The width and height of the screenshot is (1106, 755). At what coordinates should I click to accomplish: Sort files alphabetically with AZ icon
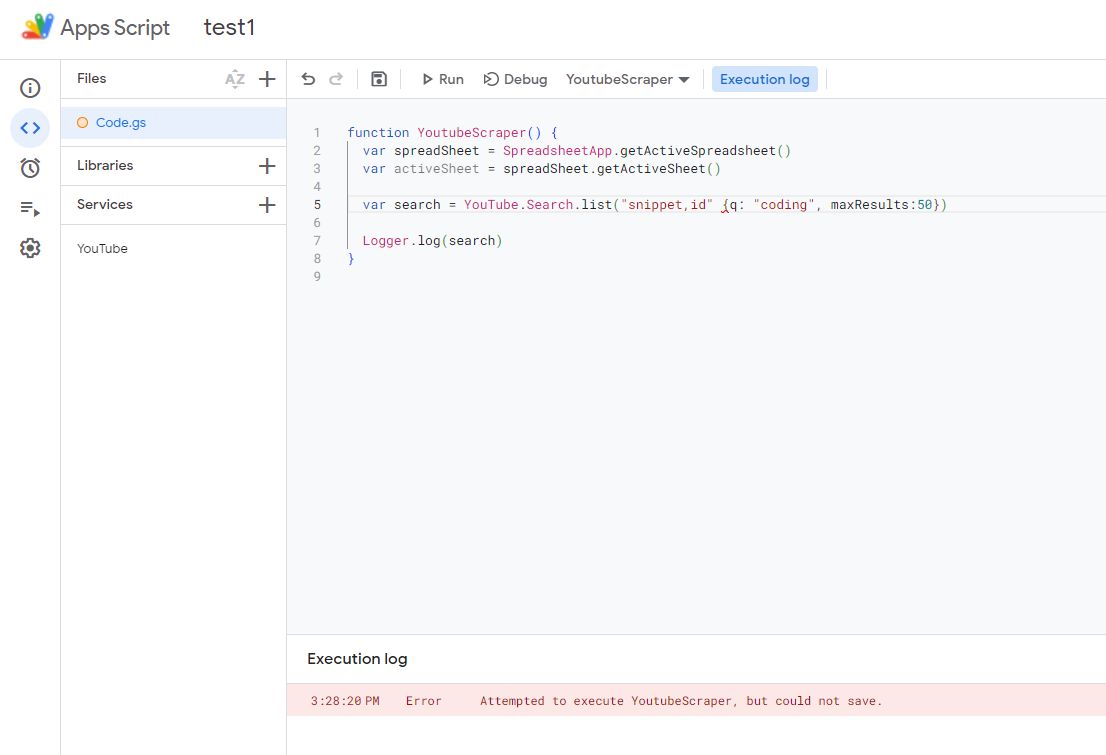[x=235, y=79]
